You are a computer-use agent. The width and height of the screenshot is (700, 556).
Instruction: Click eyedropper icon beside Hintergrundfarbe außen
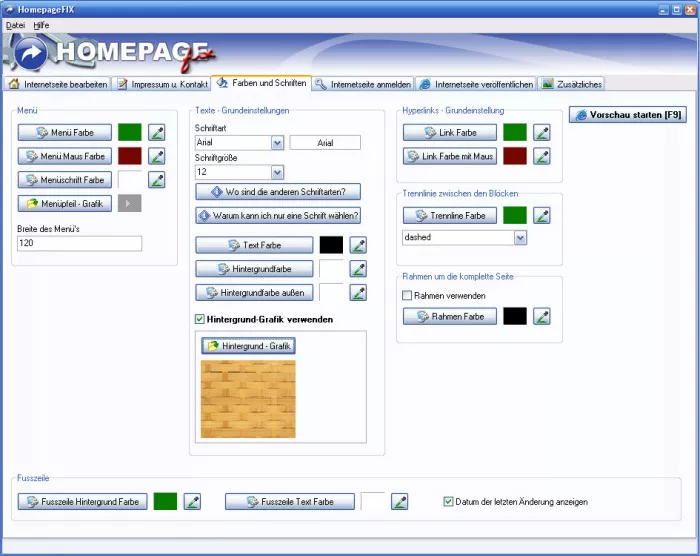(358, 293)
